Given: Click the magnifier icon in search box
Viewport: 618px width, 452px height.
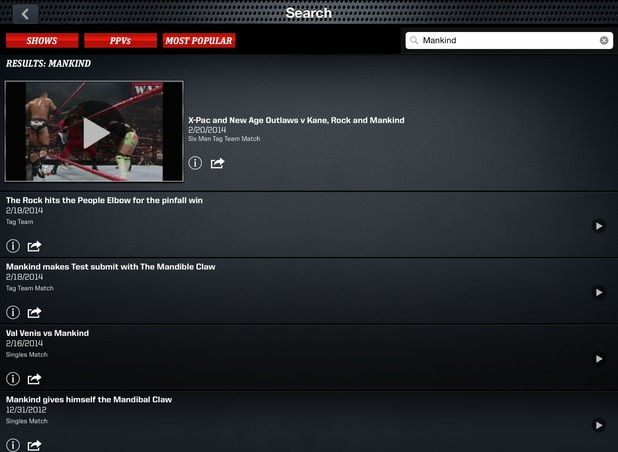Looking at the screenshot, I should tap(414, 40).
